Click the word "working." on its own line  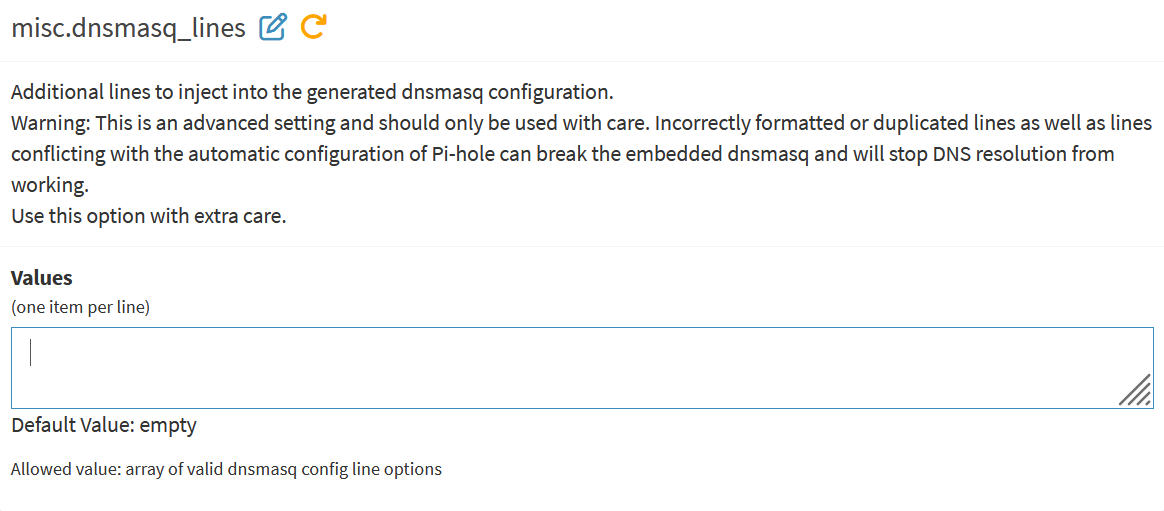point(46,185)
